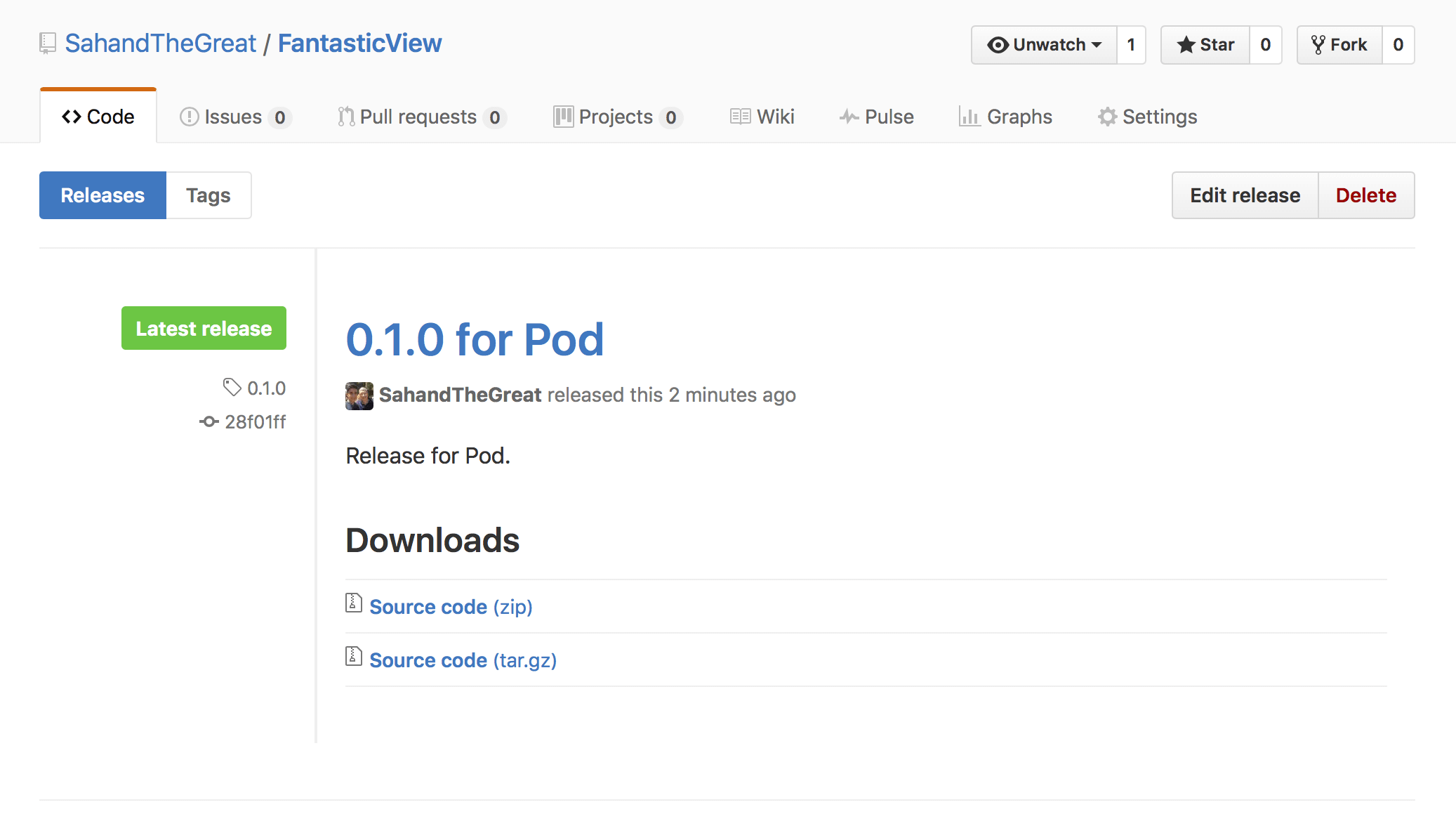Click the bar chart icon next to Graphs

(969, 117)
